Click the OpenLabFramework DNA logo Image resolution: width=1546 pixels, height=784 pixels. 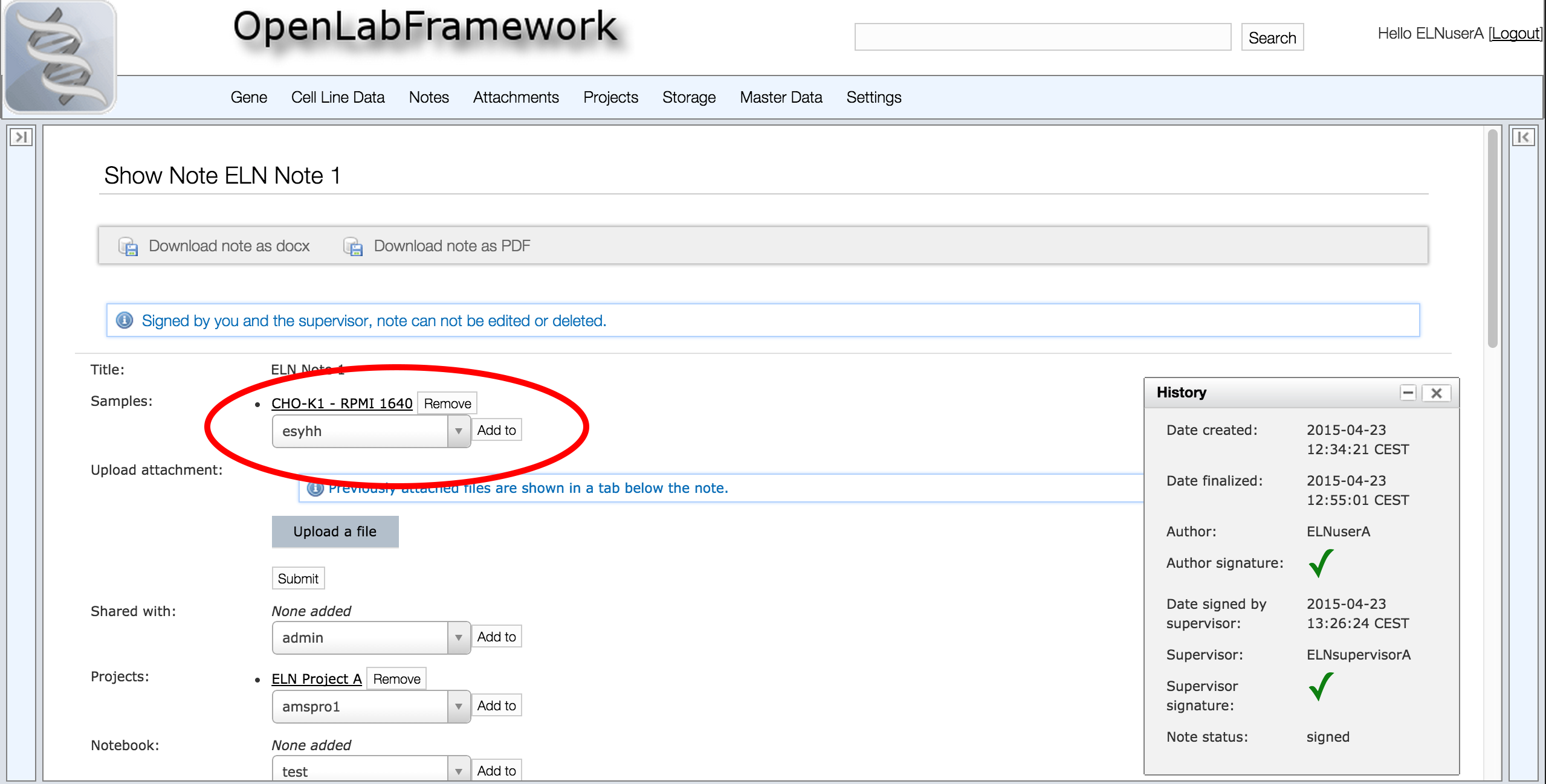59,57
